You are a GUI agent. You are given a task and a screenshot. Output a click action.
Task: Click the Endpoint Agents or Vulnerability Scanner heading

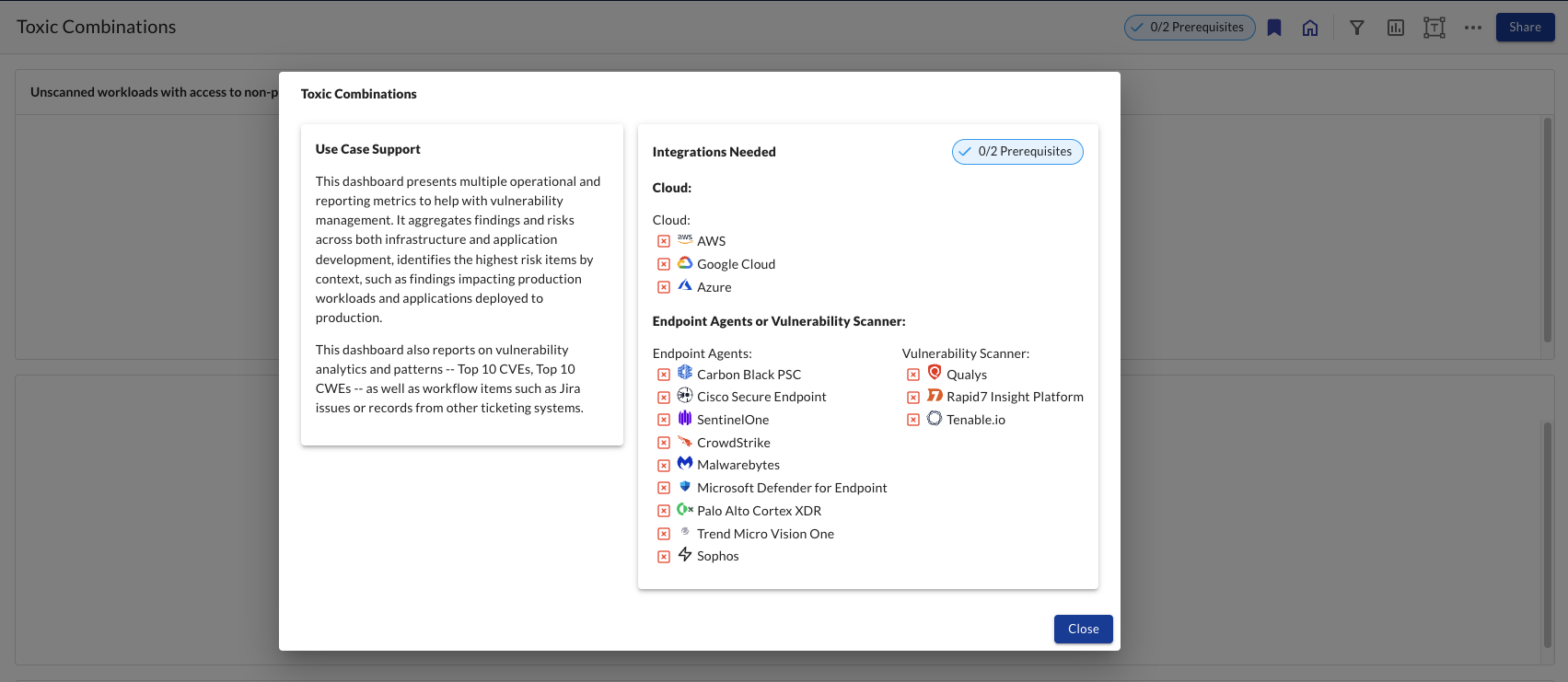(x=779, y=321)
